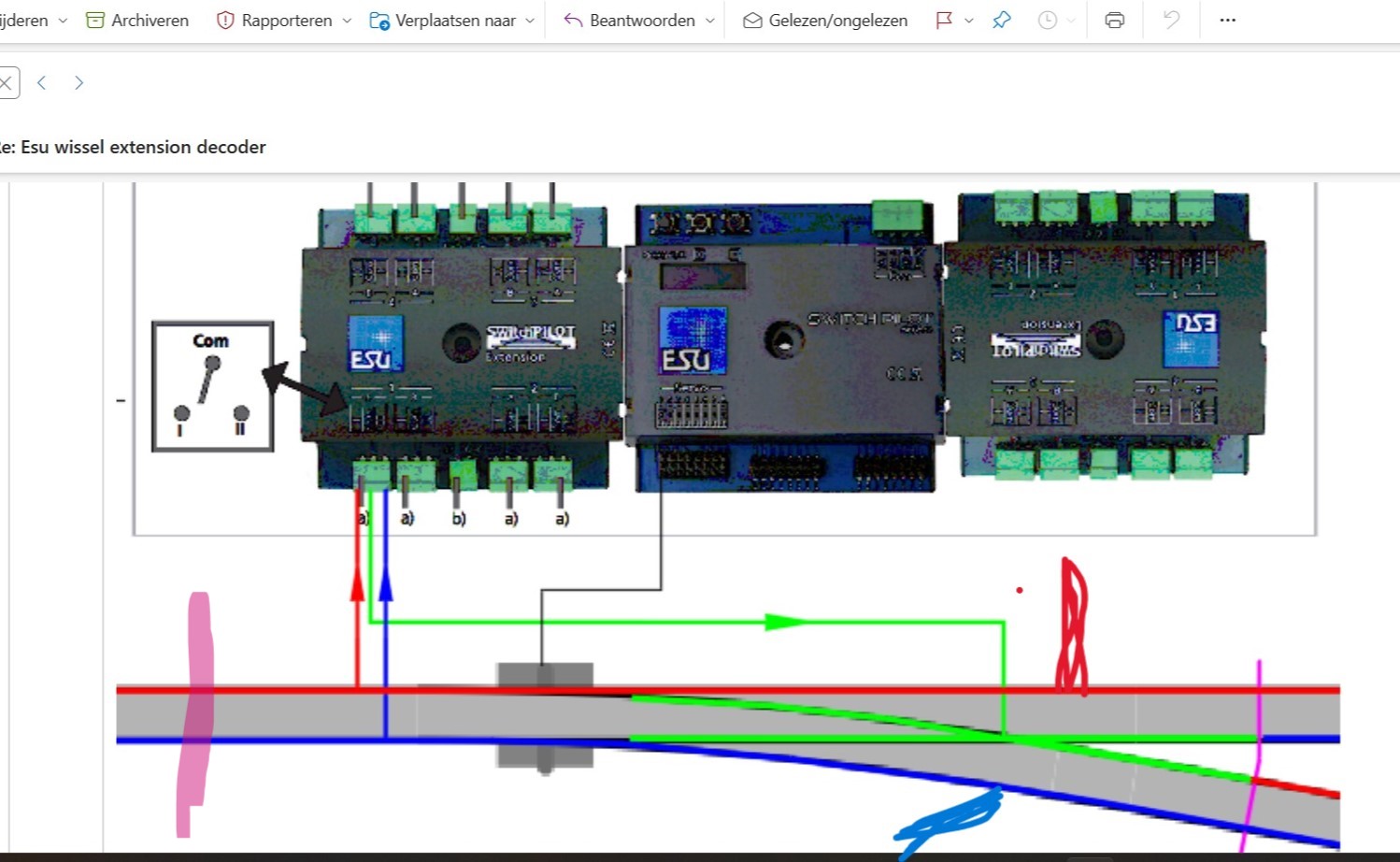
Task: Expand the Verwijderen dropdown arrow
Action: (63, 20)
